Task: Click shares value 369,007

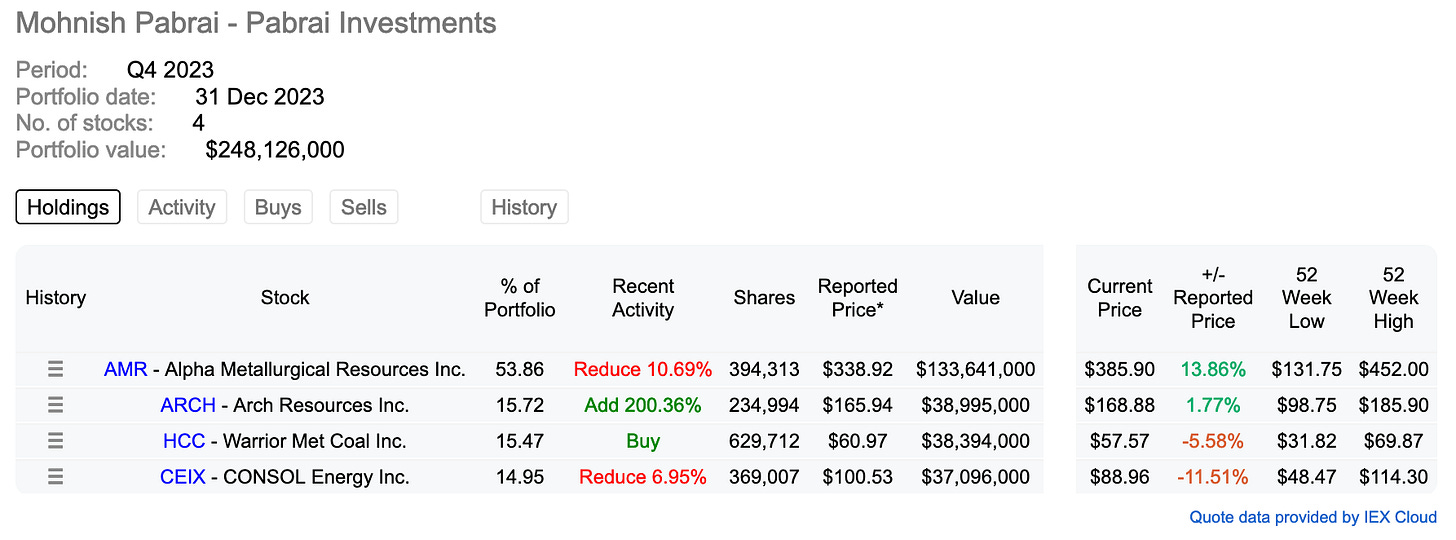Action: pyautogui.click(x=765, y=478)
